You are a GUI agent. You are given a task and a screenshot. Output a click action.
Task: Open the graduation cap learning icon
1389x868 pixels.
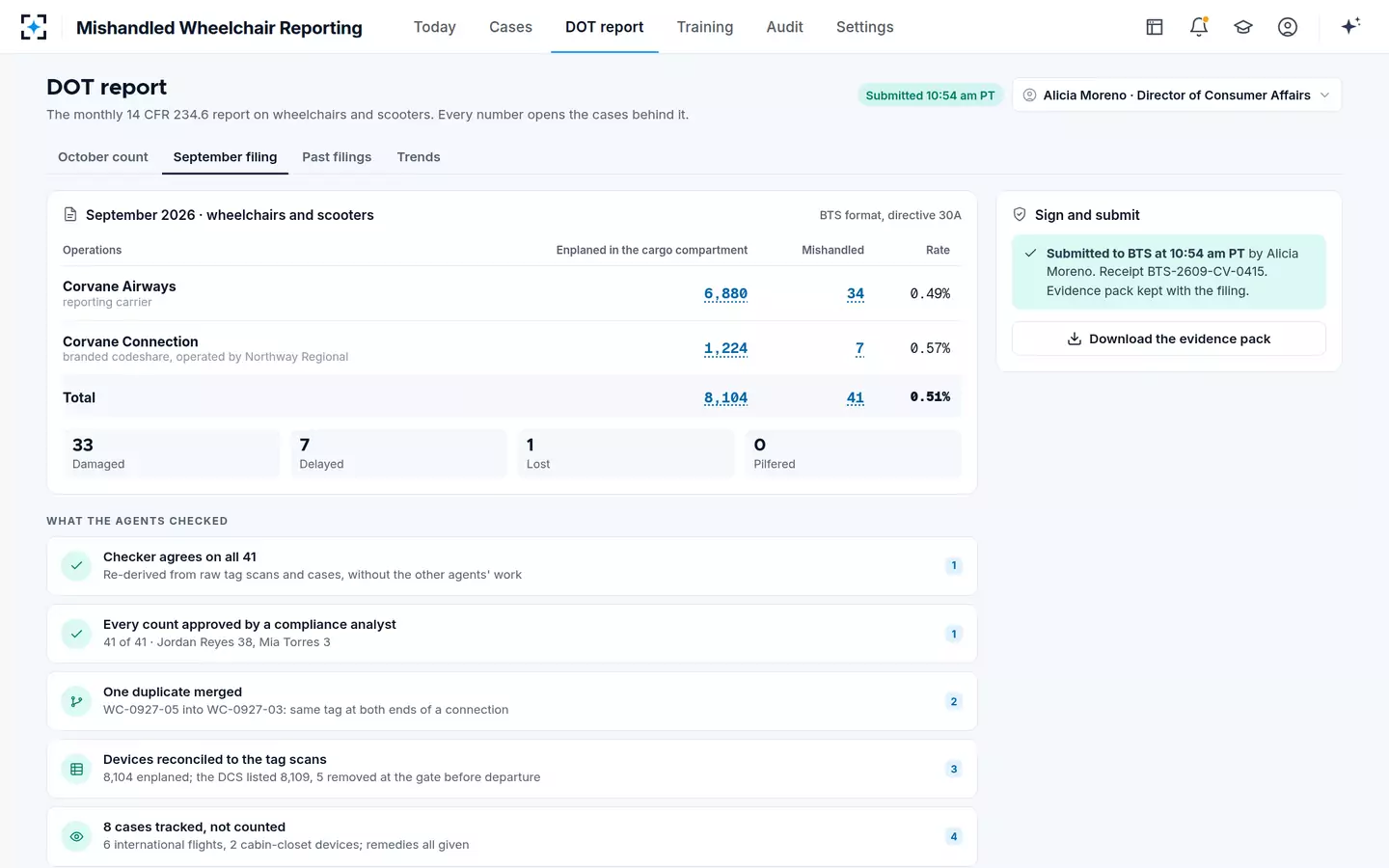[1243, 27]
